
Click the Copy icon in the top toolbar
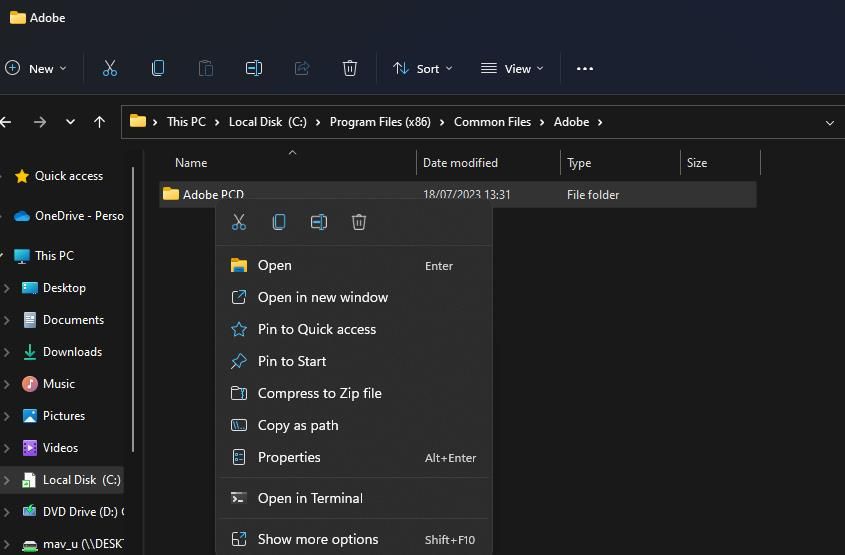pyautogui.click(x=158, y=68)
